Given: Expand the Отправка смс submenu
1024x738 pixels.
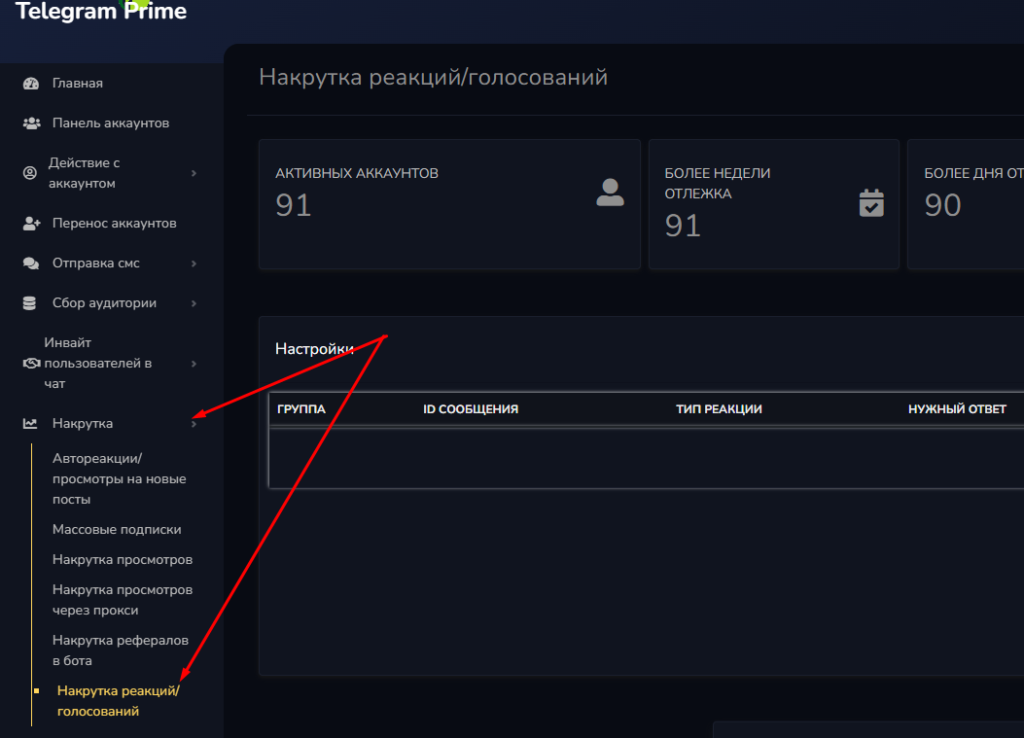Looking at the screenshot, I should [x=196, y=263].
